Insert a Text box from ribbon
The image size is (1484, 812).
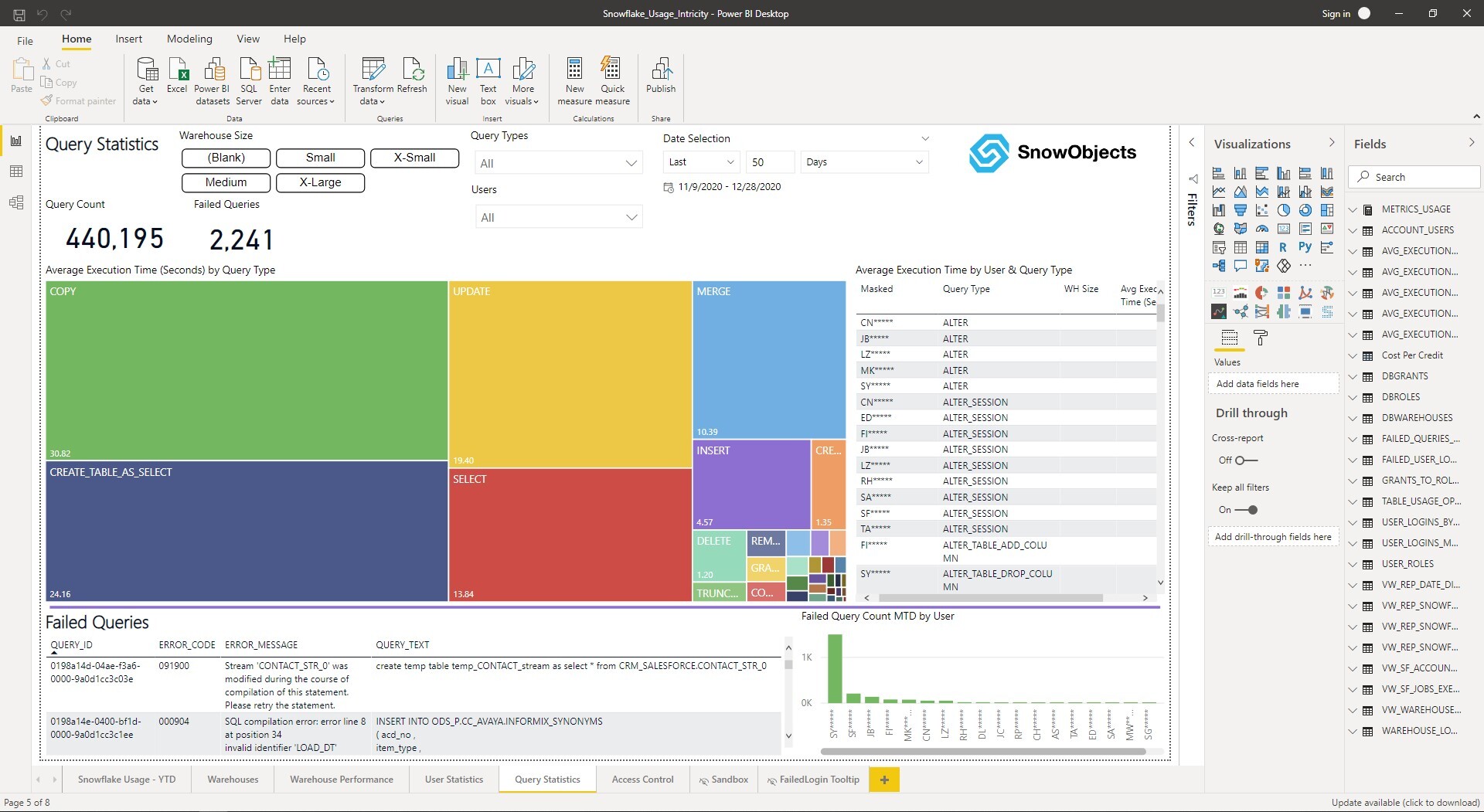tap(488, 80)
